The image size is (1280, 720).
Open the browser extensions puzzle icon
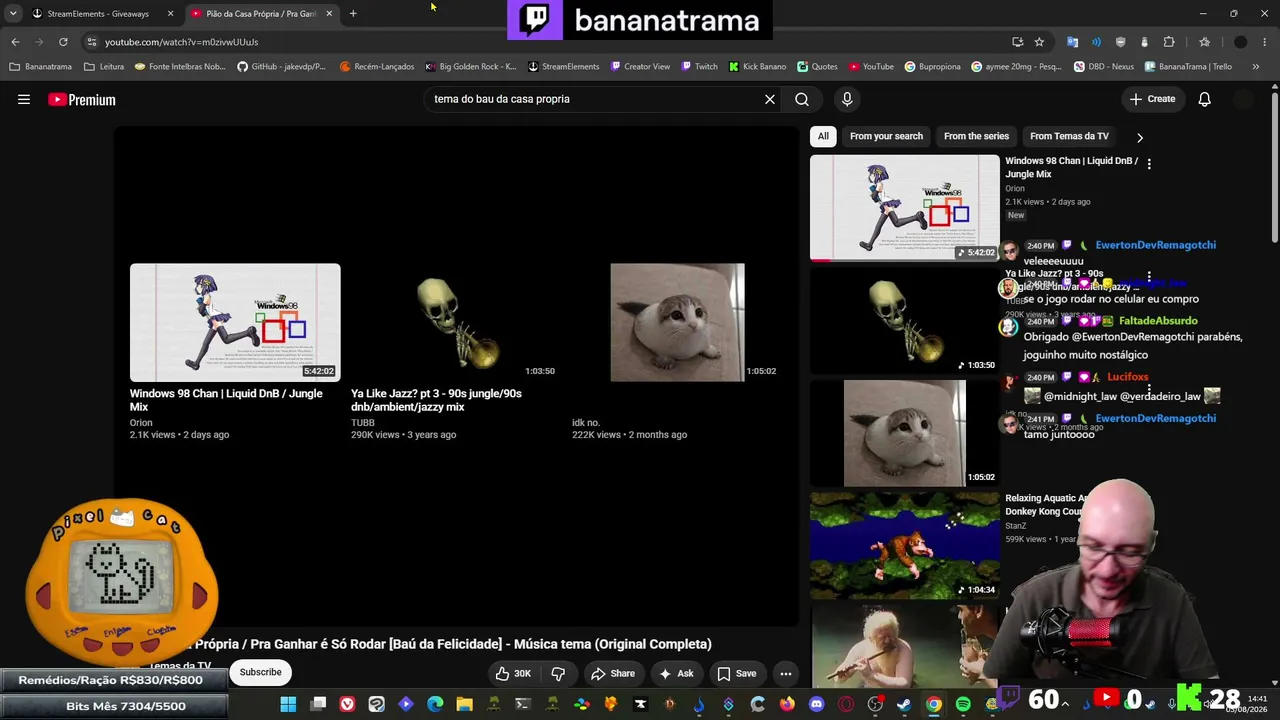1169,42
